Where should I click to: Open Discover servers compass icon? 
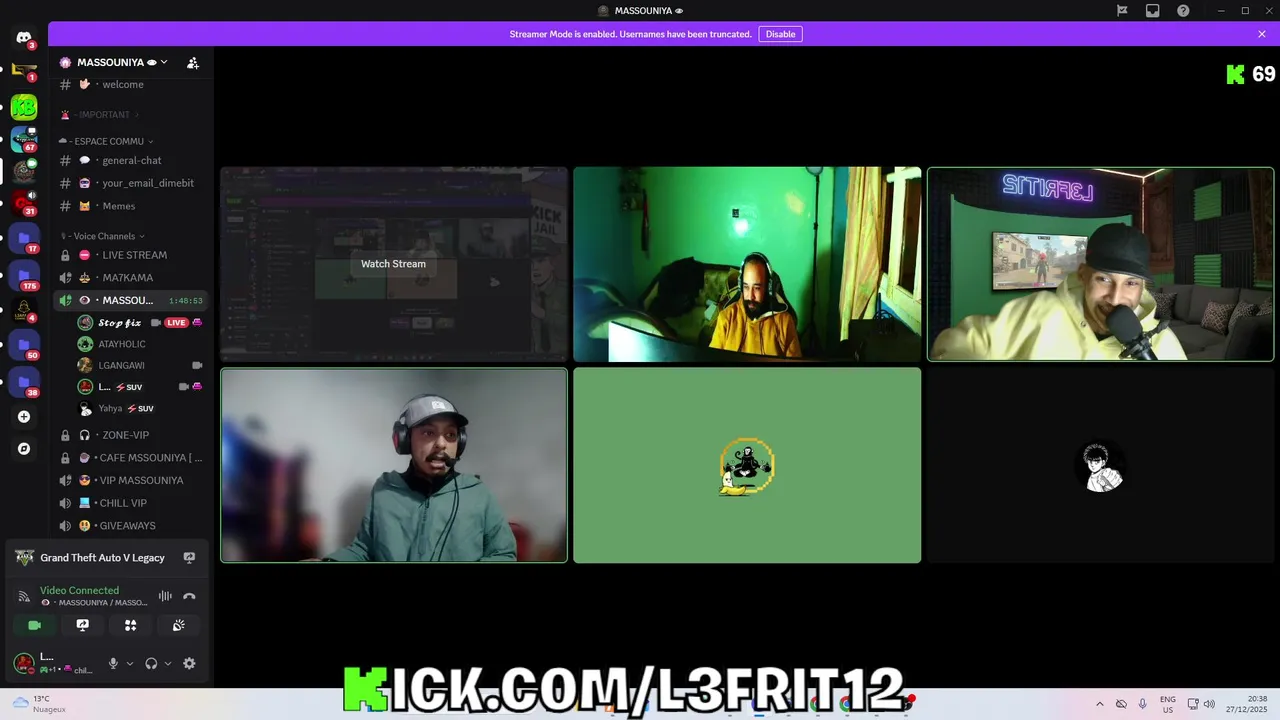tap(24, 449)
